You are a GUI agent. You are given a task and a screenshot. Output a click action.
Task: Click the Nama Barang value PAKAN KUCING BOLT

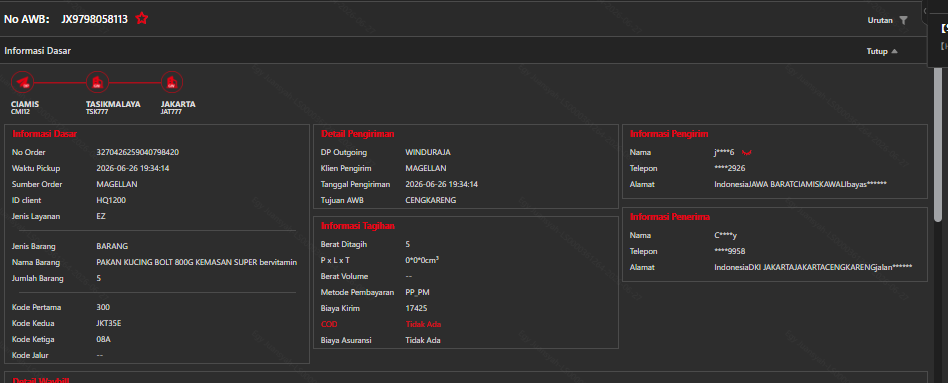[196, 263]
